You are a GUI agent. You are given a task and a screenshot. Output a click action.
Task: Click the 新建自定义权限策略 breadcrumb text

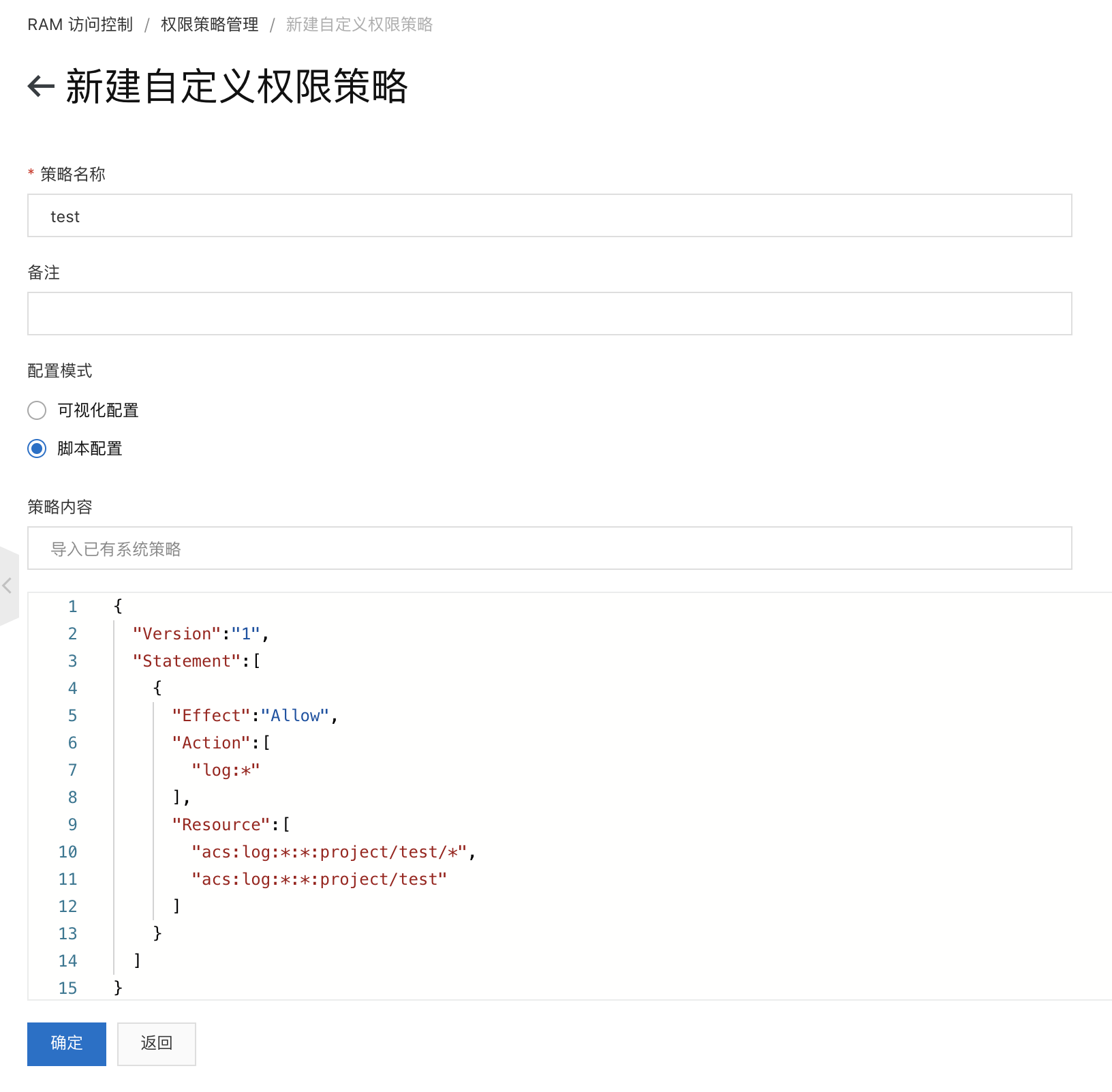(359, 25)
